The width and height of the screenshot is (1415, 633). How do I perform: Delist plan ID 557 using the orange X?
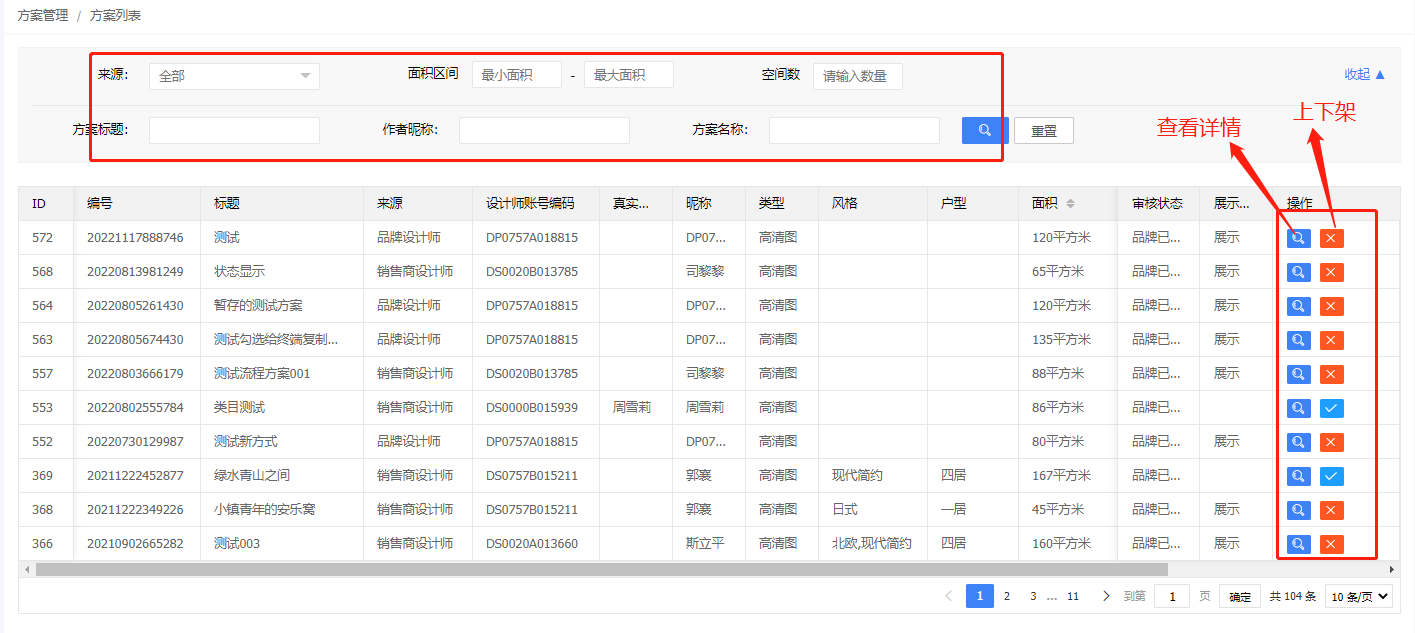tap(1331, 374)
